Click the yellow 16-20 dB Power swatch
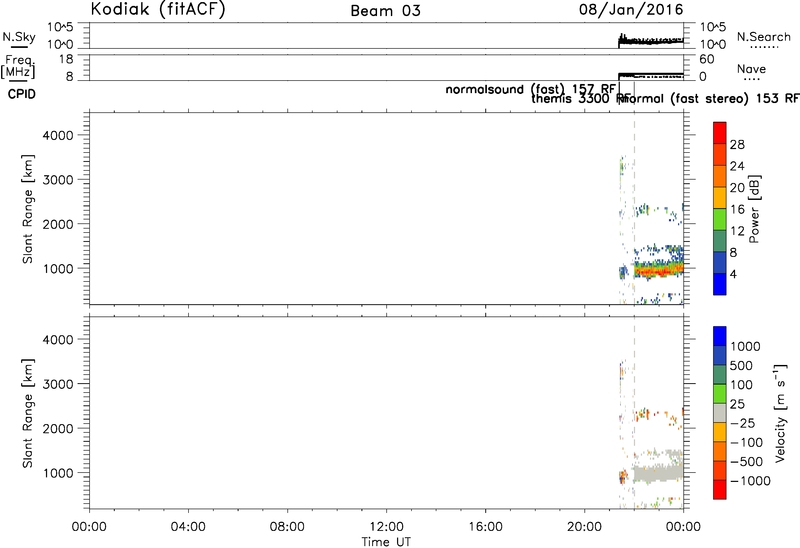The width and height of the screenshot is (800, 548). click(719, 197)
